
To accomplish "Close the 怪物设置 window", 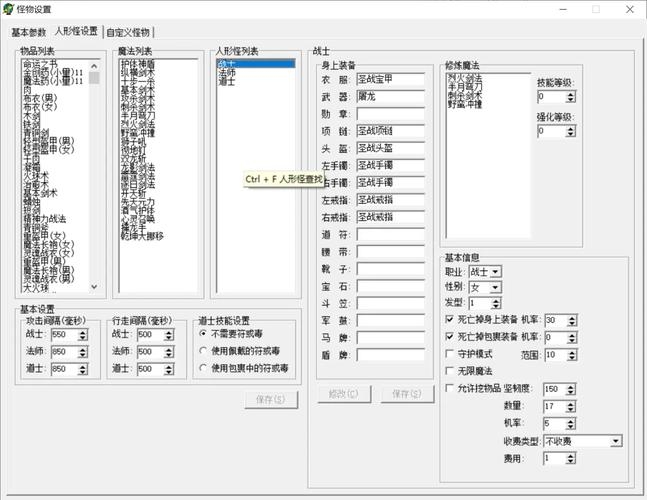I will (x=630, y=9).
